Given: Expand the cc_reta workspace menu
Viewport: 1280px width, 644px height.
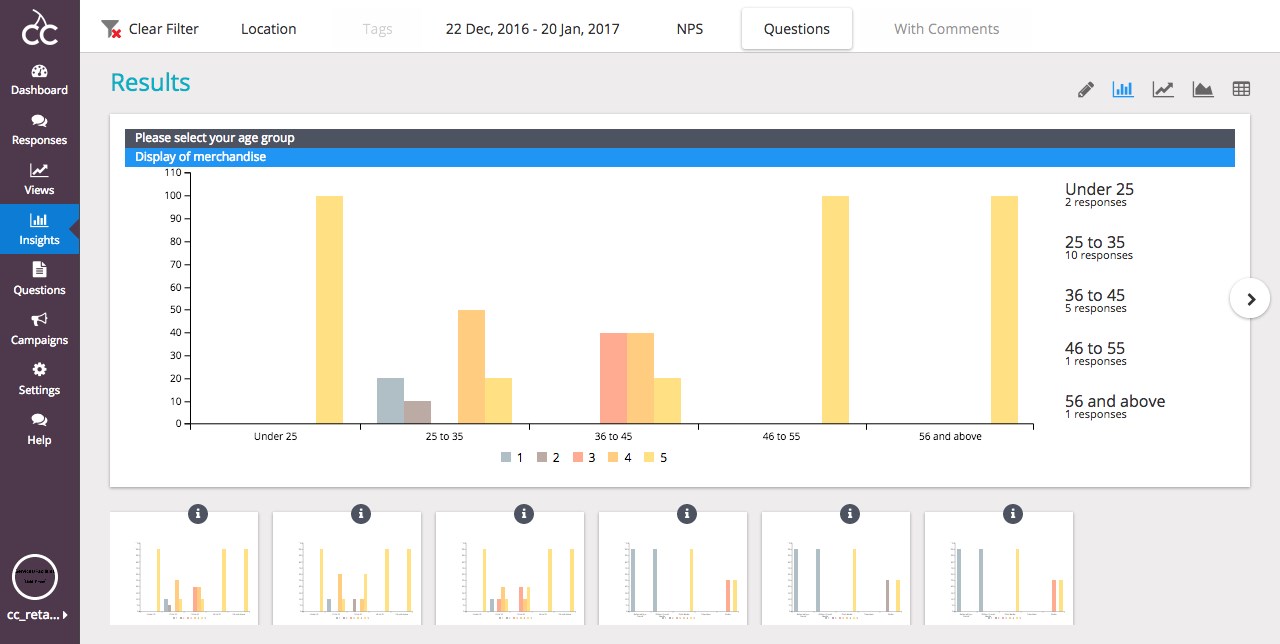Looking at the screenshot, I should pos(38,615).
